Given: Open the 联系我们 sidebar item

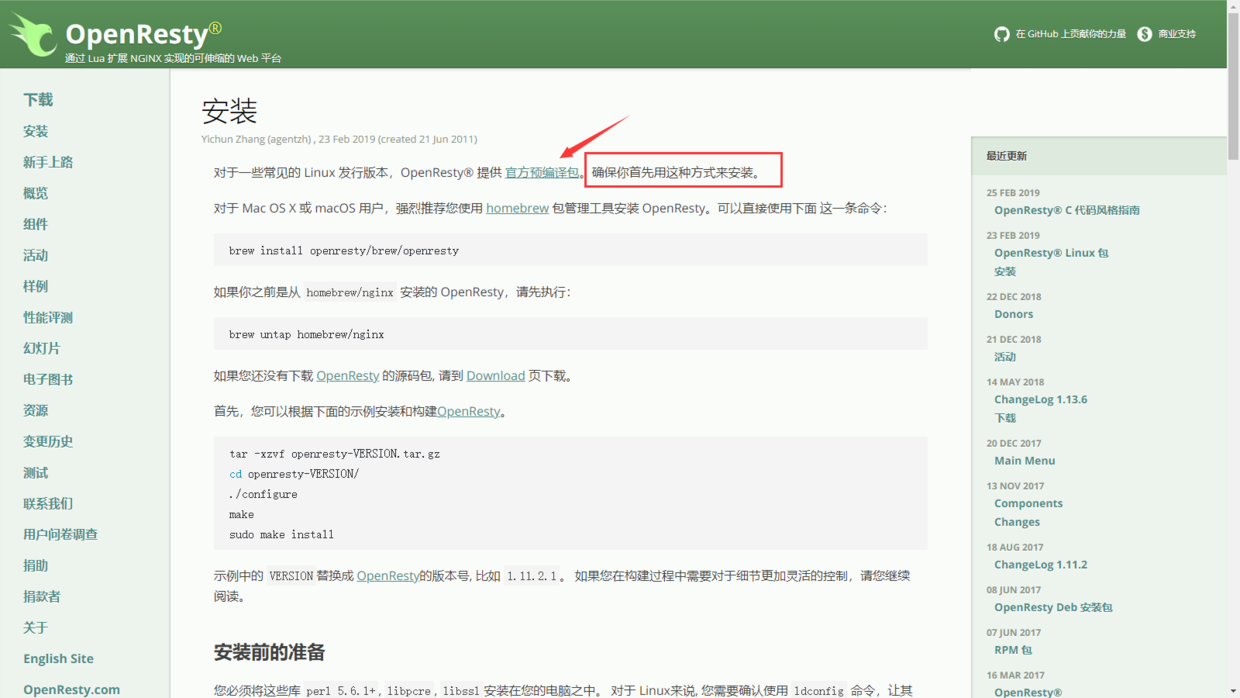Looking at the screenshot, I should [x=48, y=503].
